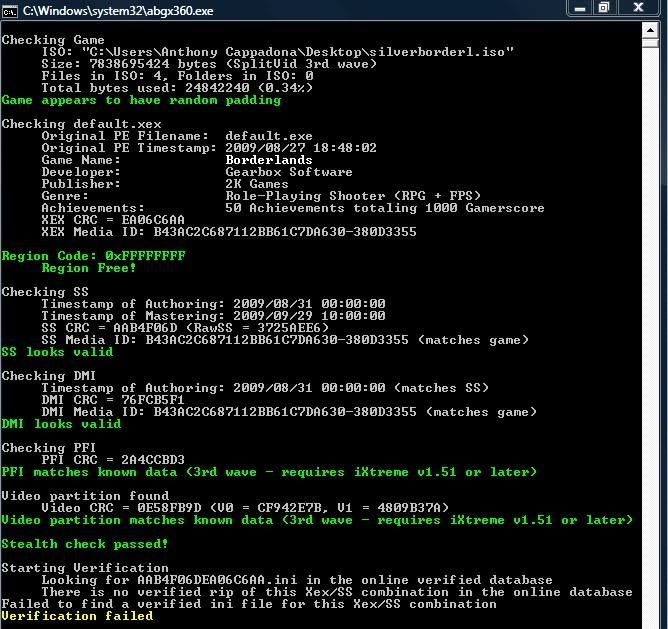
Task: Click the 'Verification failed' message
Action: pyautogui.click(x=77, y=616)
